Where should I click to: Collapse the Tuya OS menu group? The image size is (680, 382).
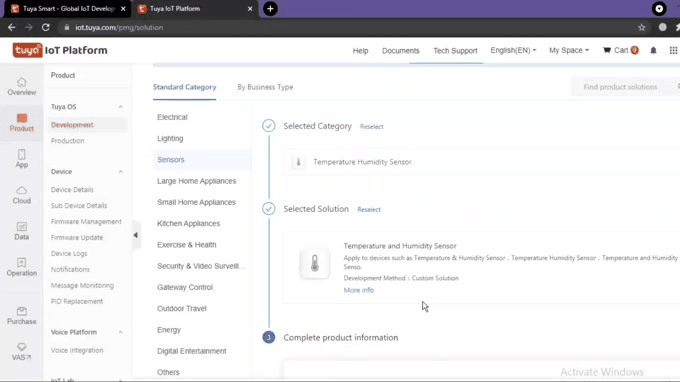pos(121,107)
